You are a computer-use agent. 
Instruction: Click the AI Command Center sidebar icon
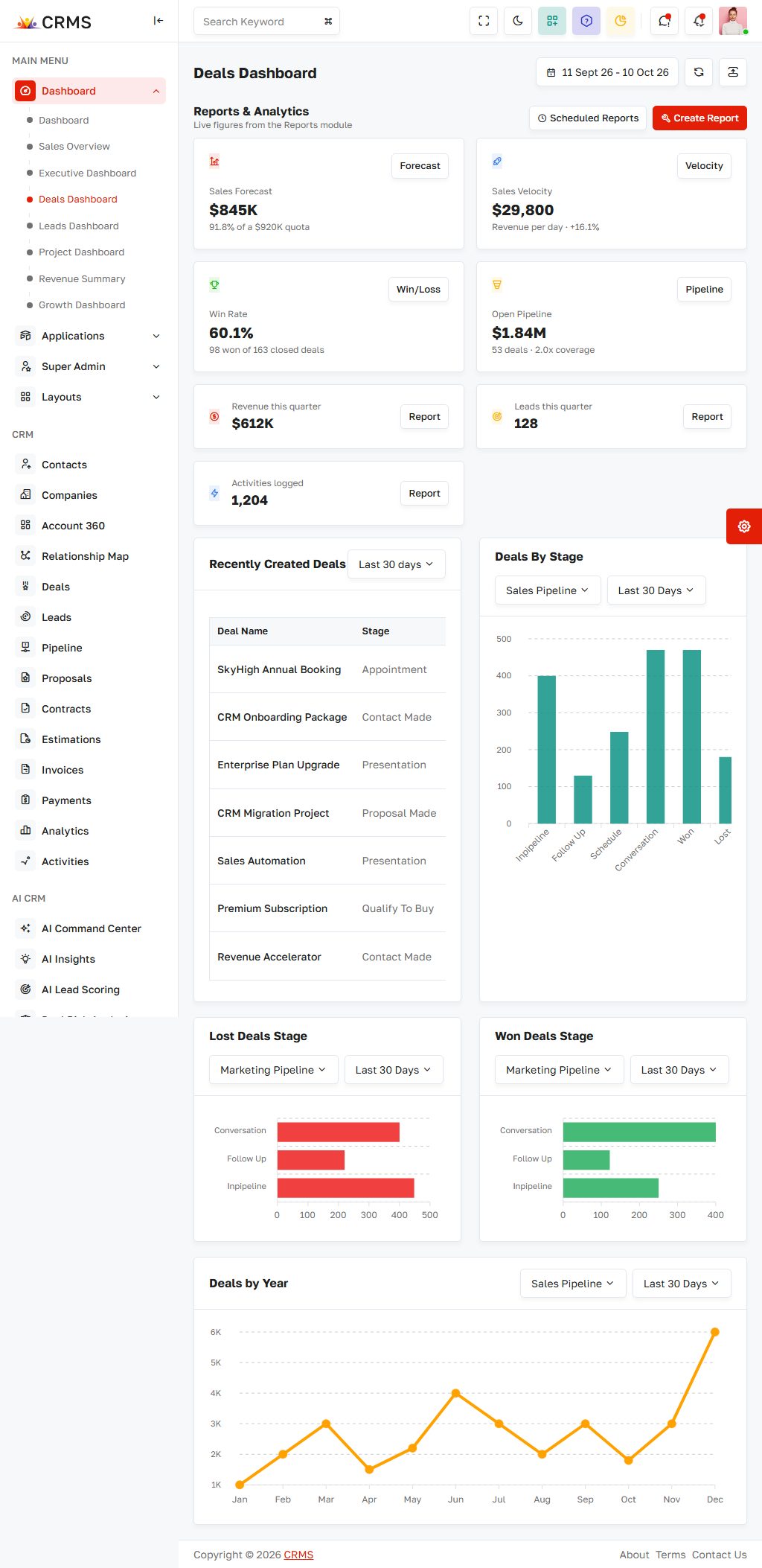point(25,928)
